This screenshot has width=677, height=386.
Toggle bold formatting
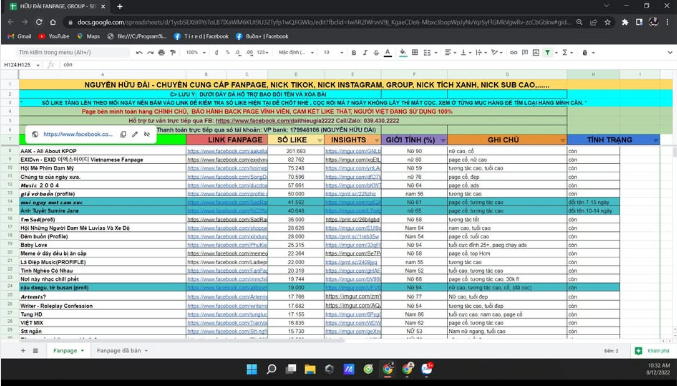tap(354, 52)
